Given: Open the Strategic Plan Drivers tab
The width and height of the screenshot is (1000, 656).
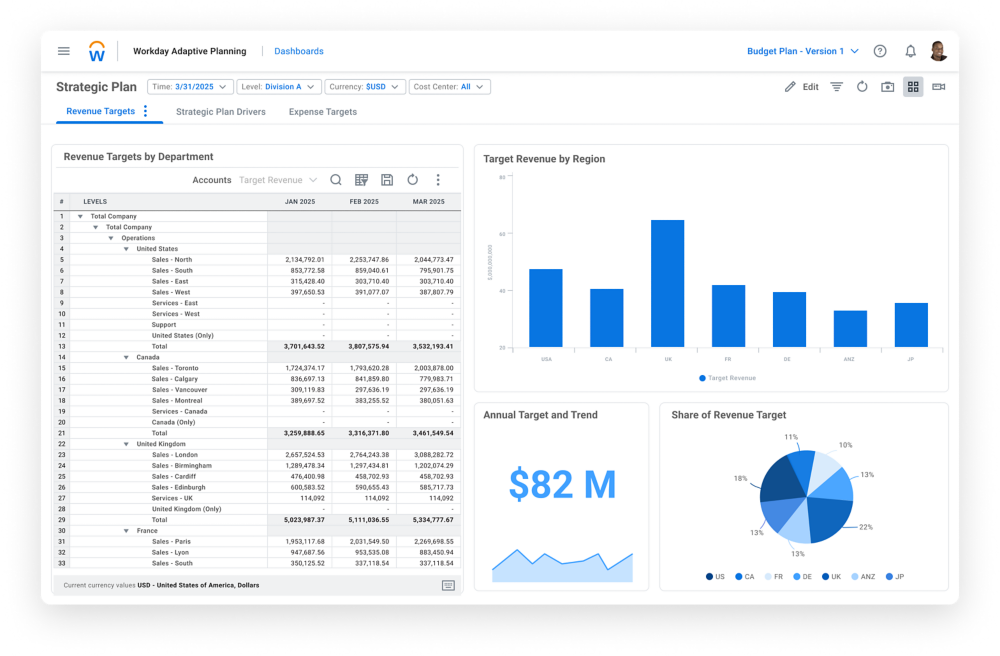Looking at the screenshot, I should pos(221,112).
